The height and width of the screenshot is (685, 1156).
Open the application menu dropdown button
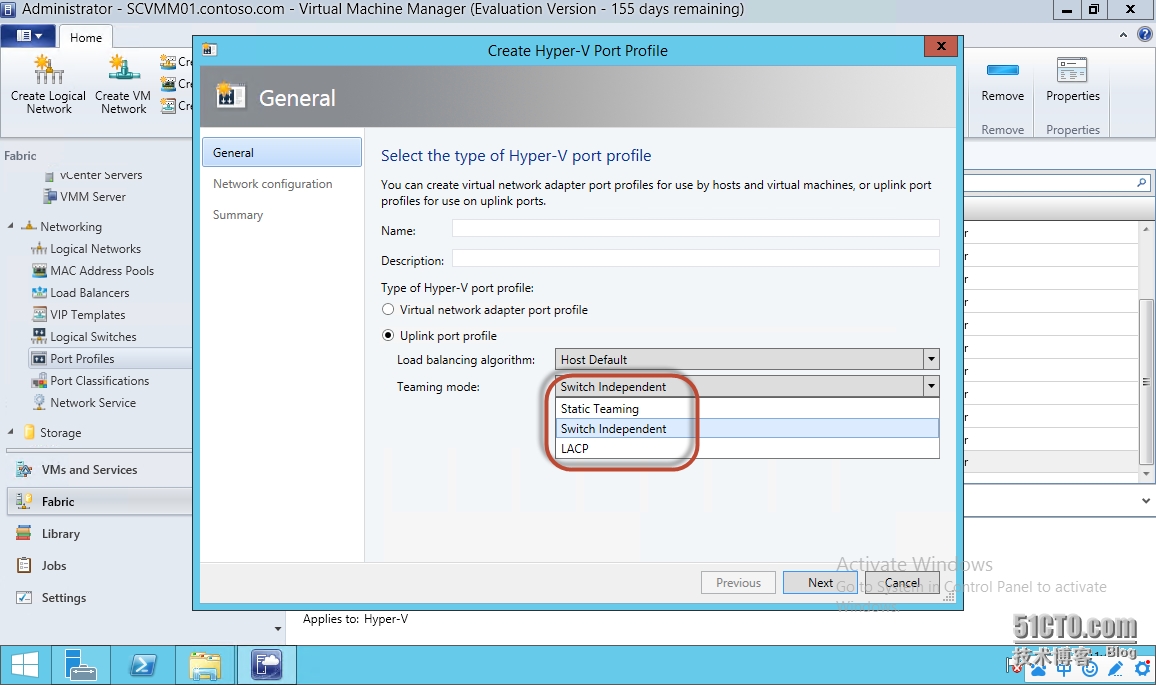coord(29,36)
